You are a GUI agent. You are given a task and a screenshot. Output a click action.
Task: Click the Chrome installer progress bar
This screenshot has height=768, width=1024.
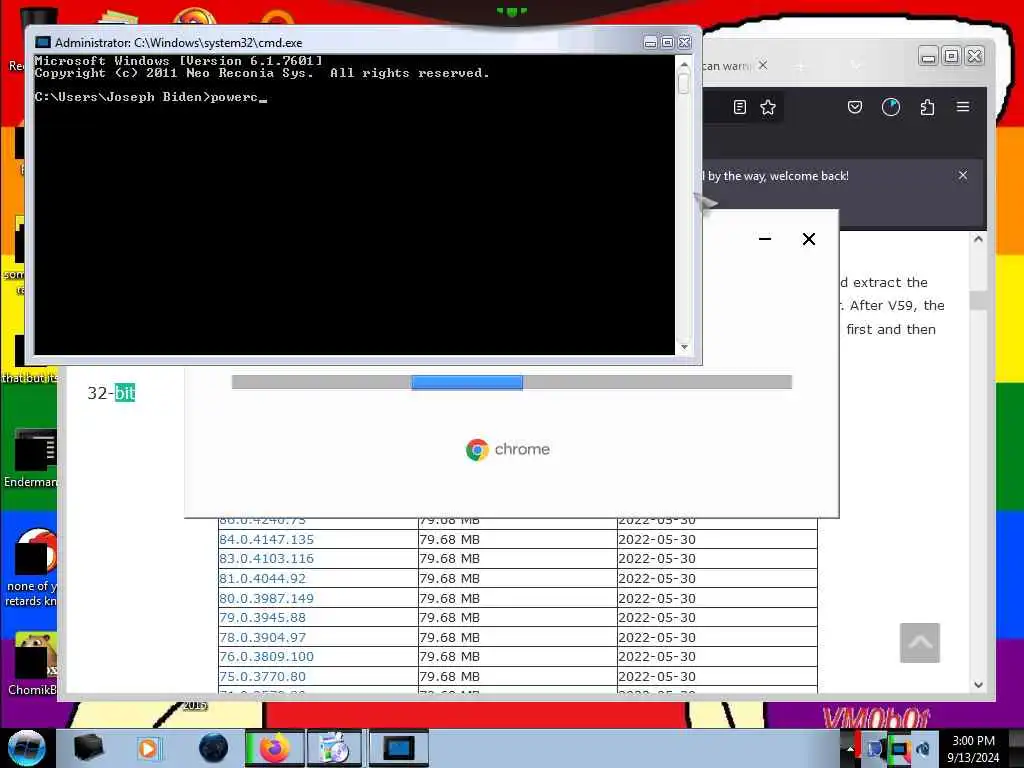coord(511,382)
